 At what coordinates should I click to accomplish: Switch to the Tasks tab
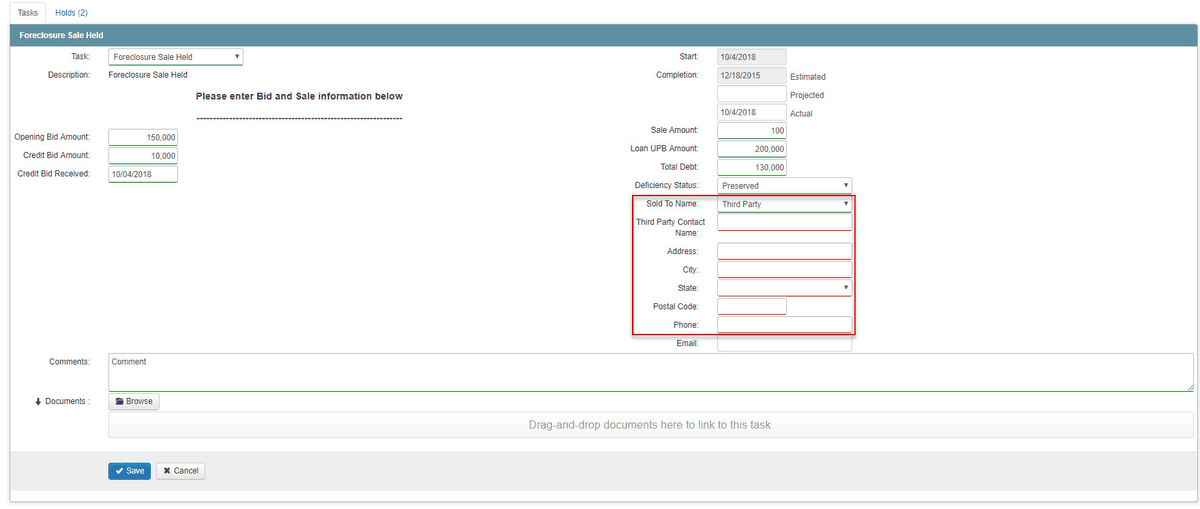click(x=28, y=12)
